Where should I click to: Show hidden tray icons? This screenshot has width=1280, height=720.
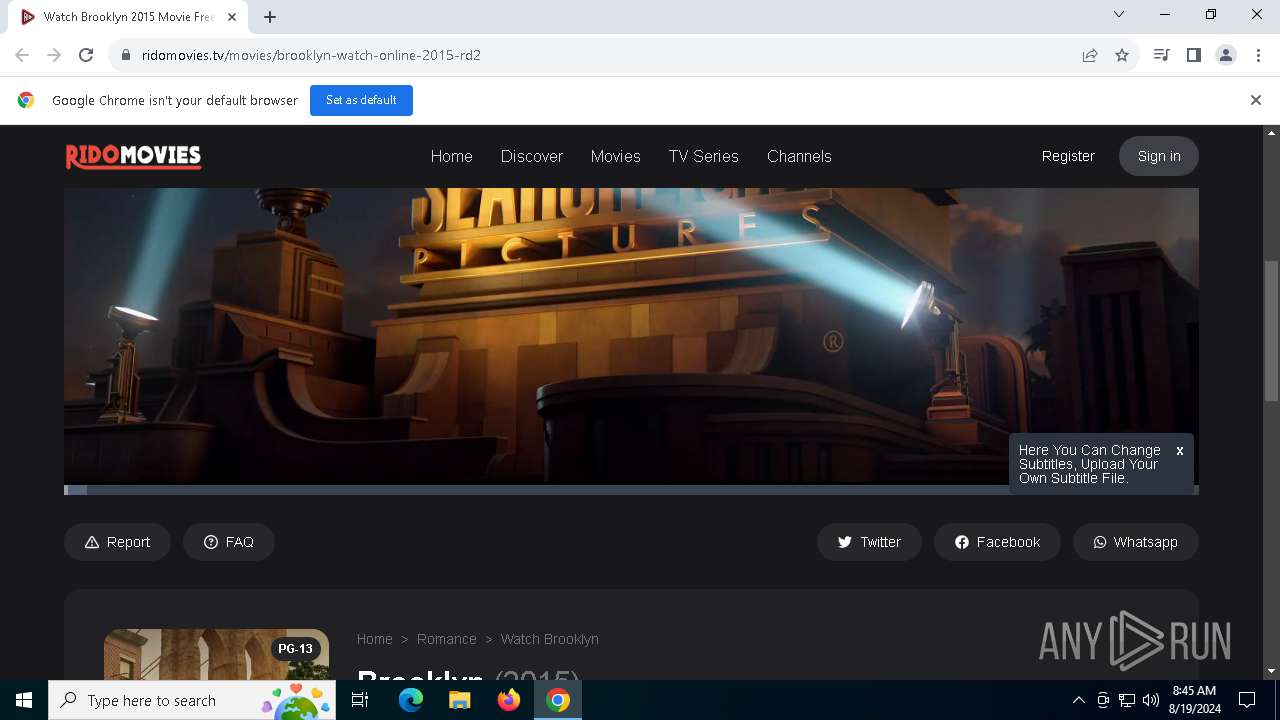(x=1078, y=700)
